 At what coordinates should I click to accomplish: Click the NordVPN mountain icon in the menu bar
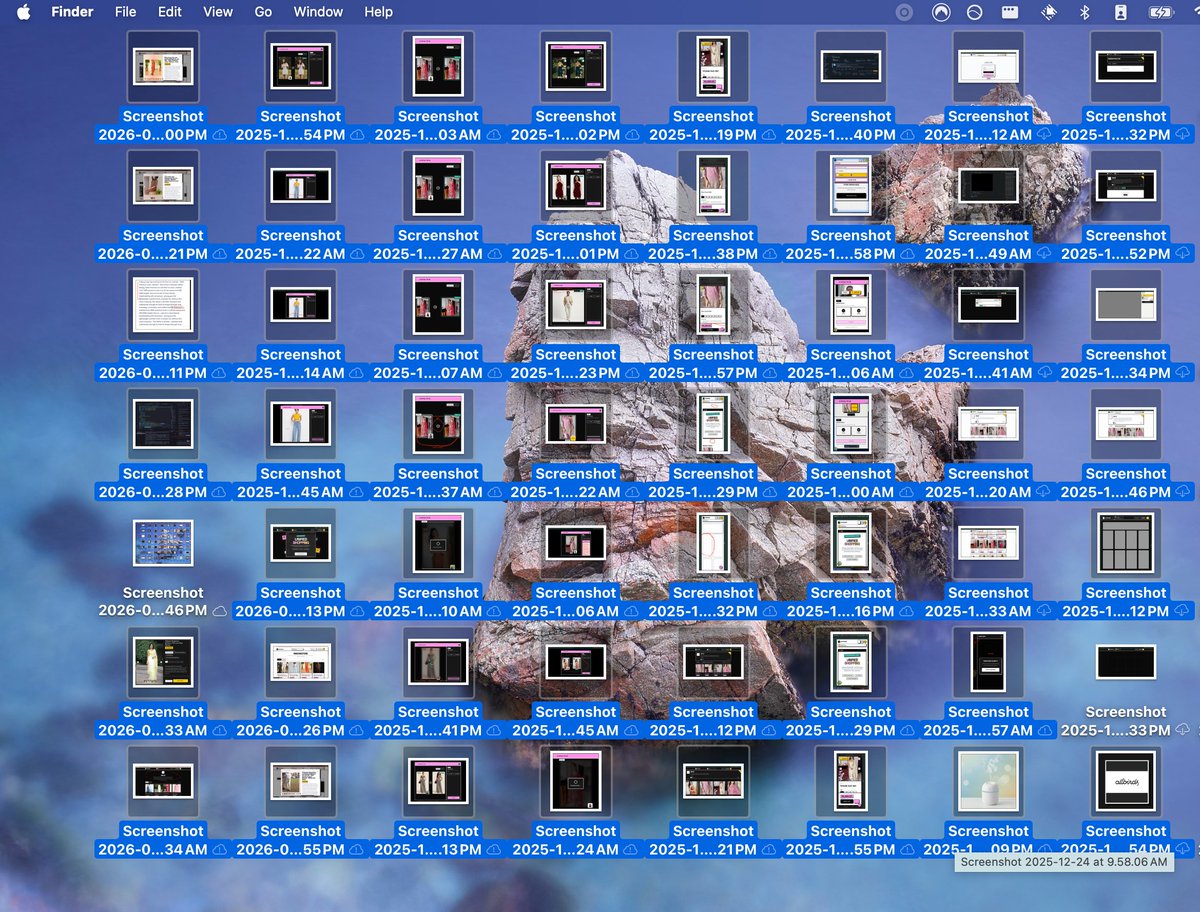(x=940, y=12)
